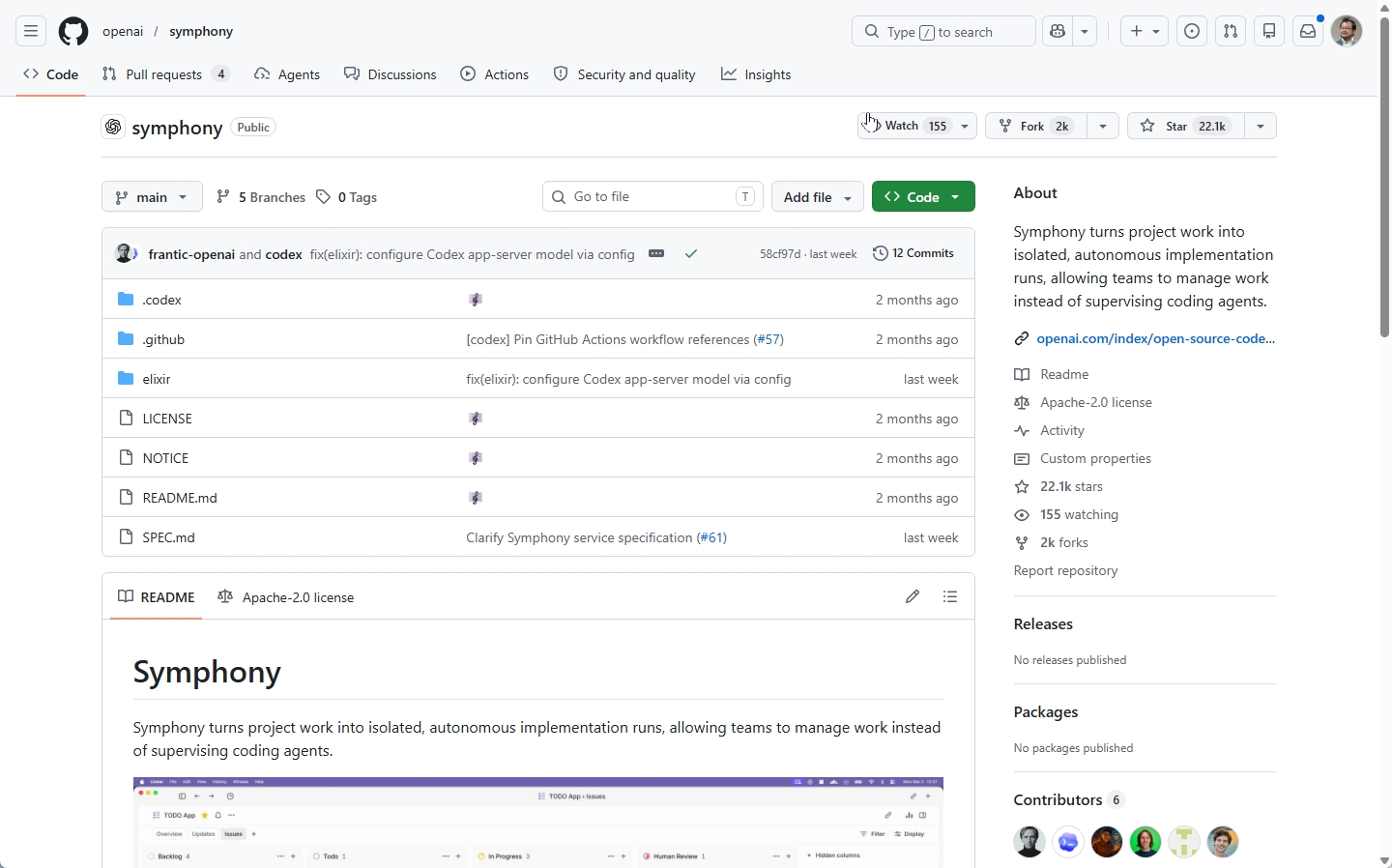Open the Readme link in About sidebar

[x=1052, y=374]
